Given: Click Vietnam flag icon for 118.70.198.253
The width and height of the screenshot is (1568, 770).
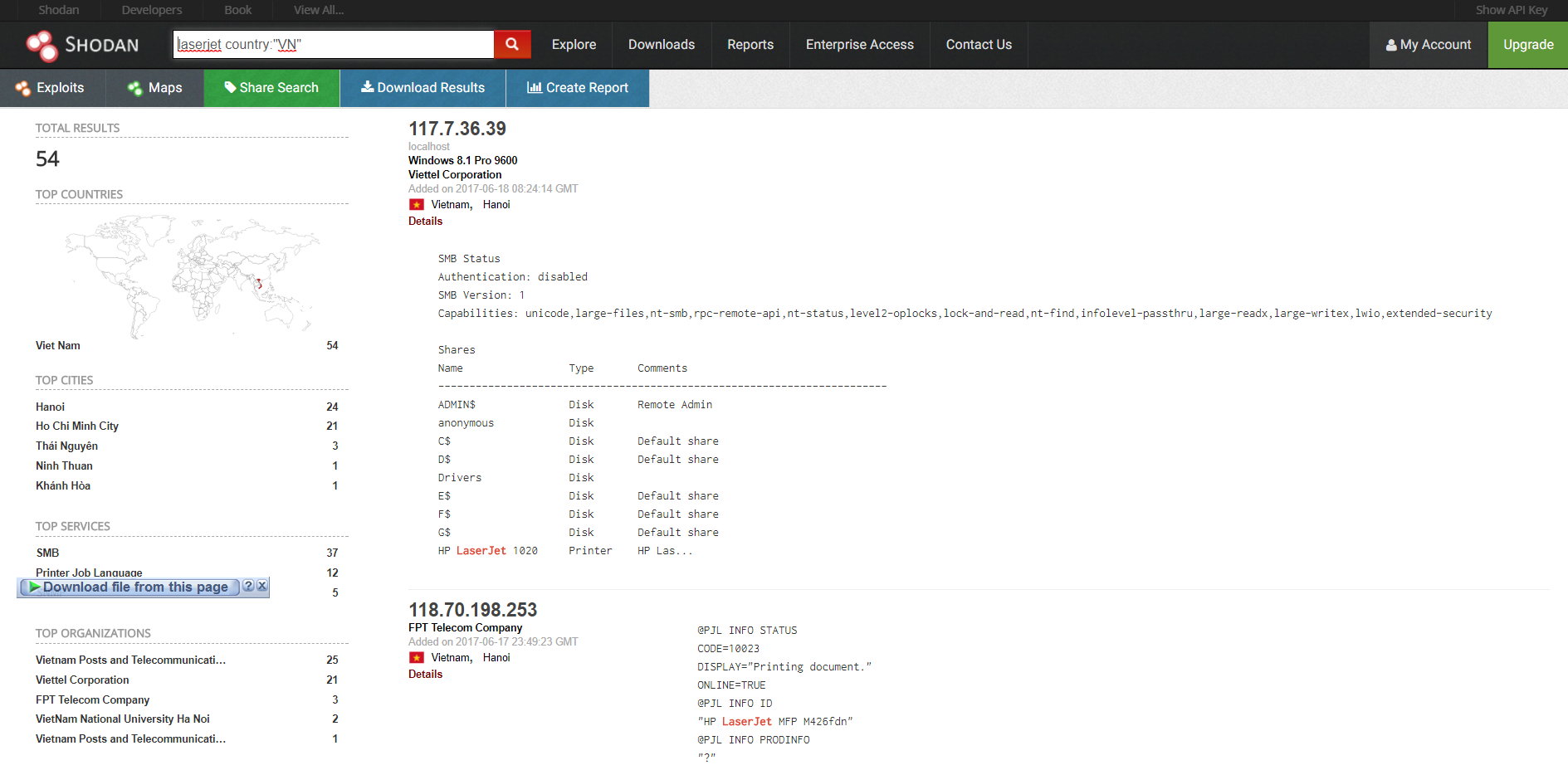Looking at the screenshot, I should click(417, 657).
